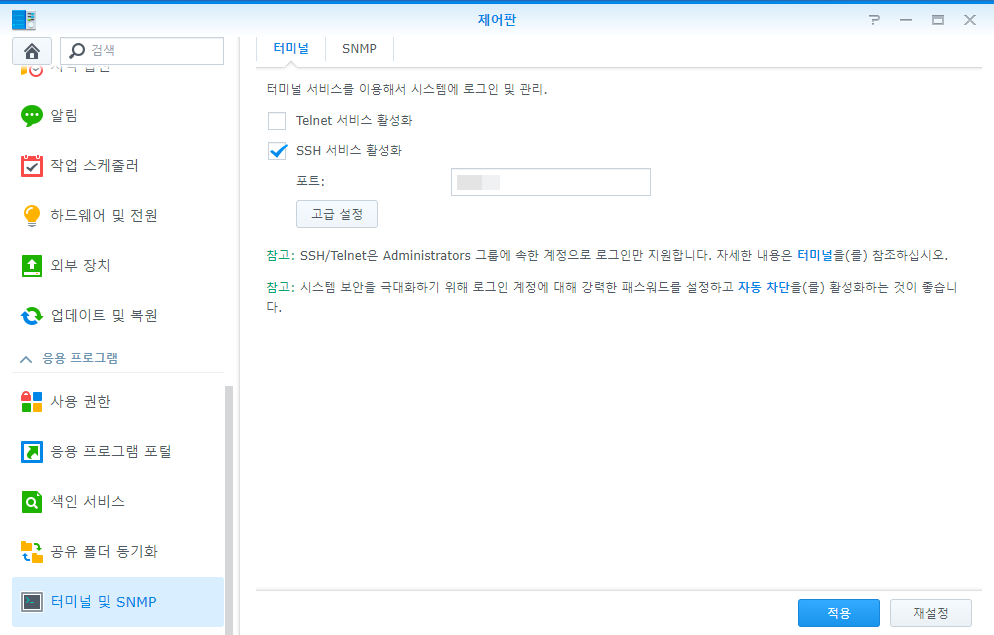Focus the SSH 포트 input field
Image resolution: width=994 pixels, height=635 pixels.
pyautogui.click(x=551, y=182)
